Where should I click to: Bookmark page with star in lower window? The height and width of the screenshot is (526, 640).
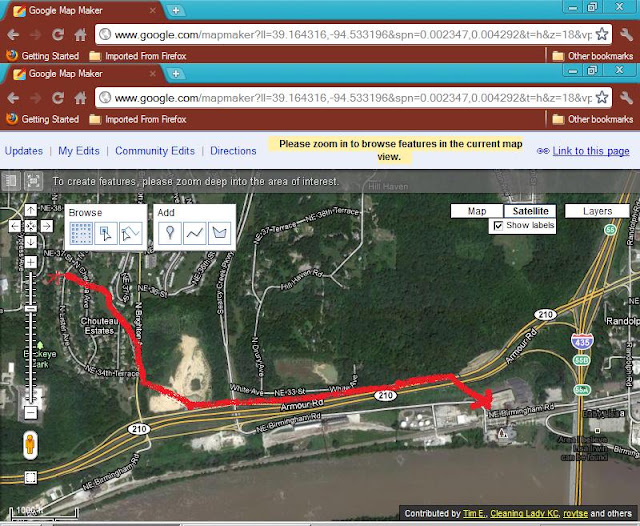[602, 97]
